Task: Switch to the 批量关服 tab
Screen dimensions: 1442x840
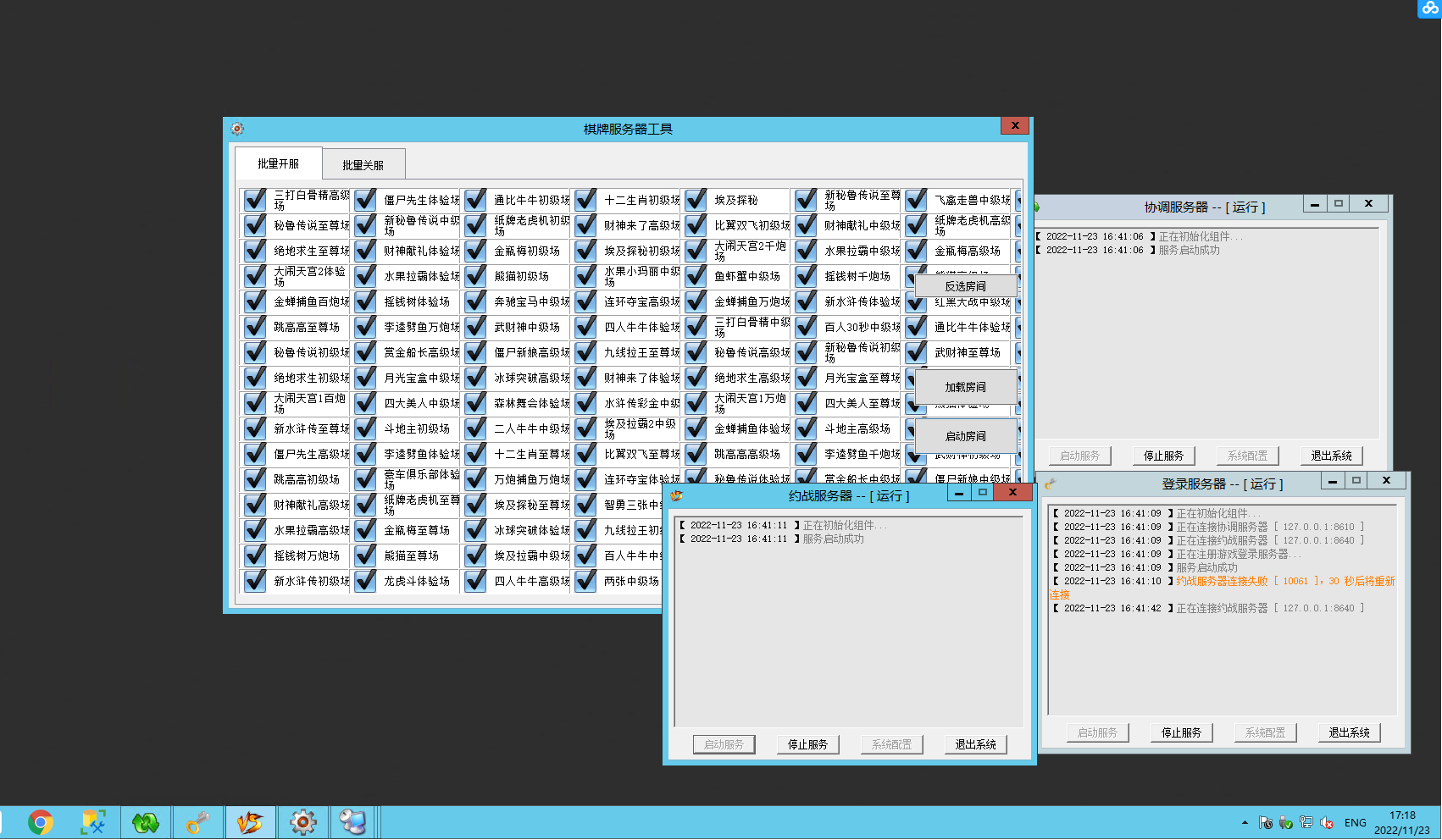Action: (363, 165)
